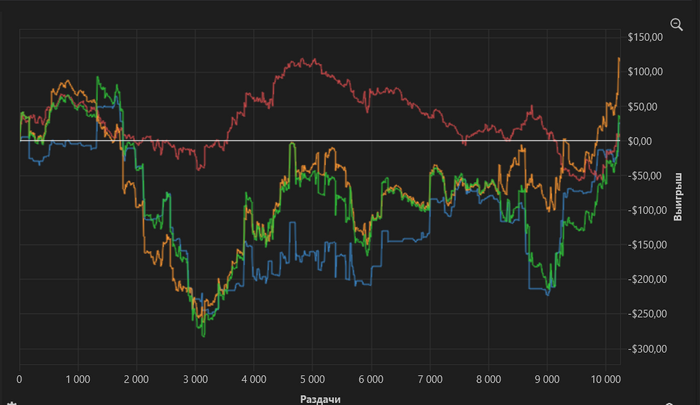Click the '9 000' x-axis tick label
Viewport: 700px width, 405px height.
coord(547,379)
